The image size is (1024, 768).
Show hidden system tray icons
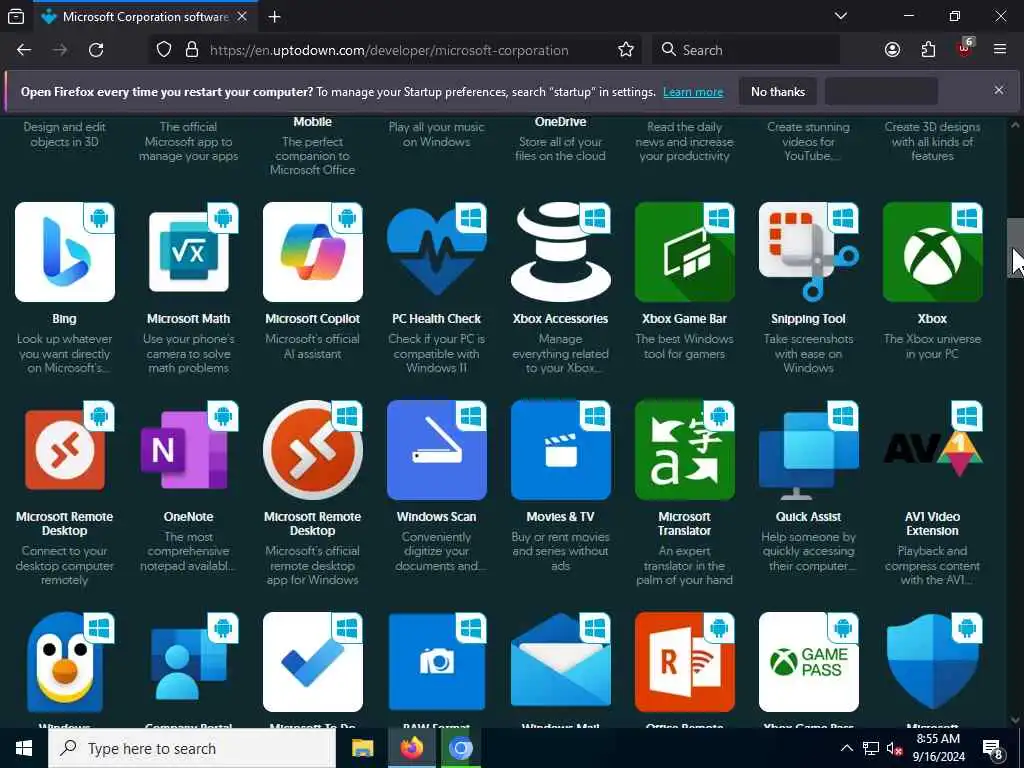[846, 748]
